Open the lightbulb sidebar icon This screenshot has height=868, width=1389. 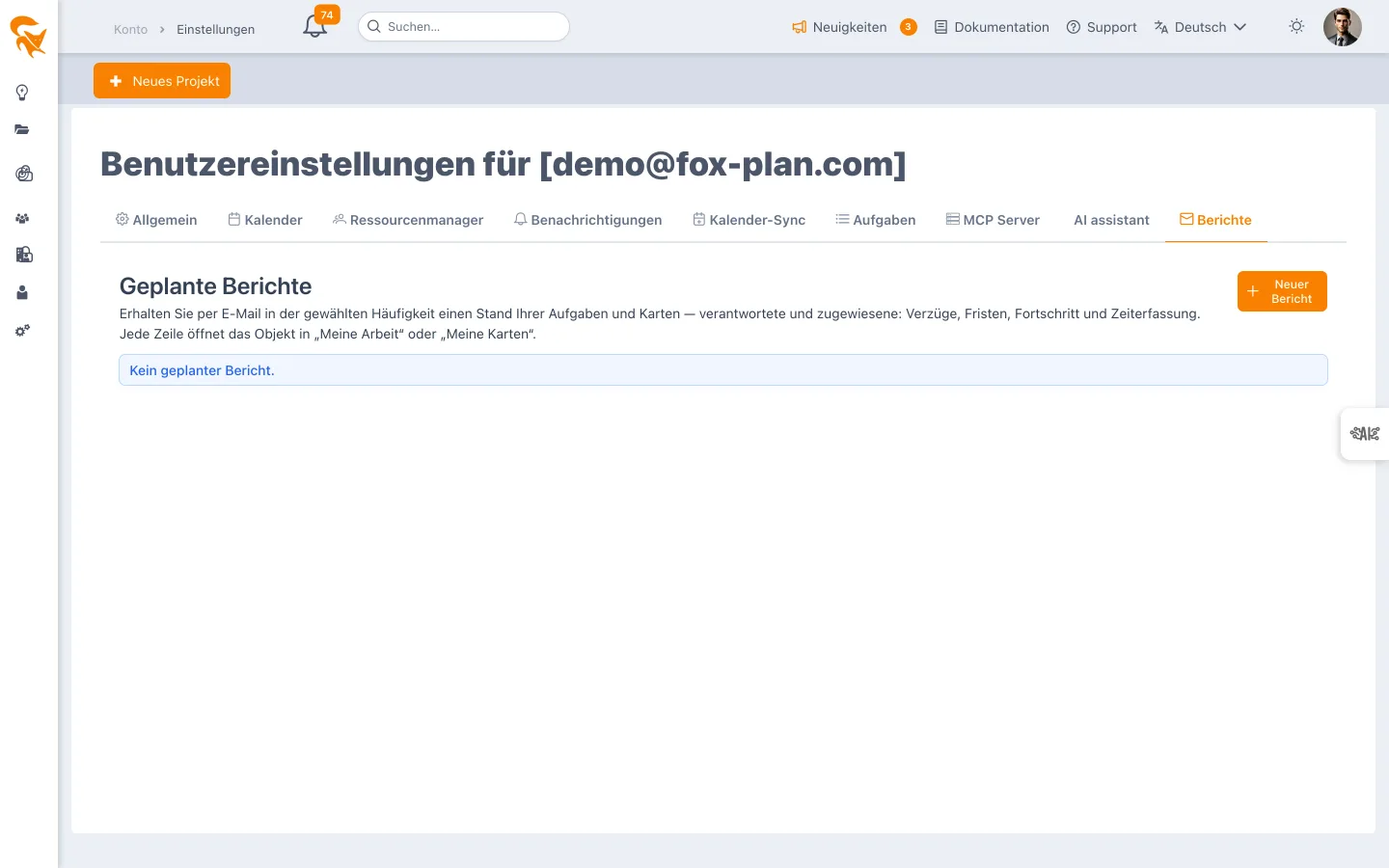pos(22,93)
